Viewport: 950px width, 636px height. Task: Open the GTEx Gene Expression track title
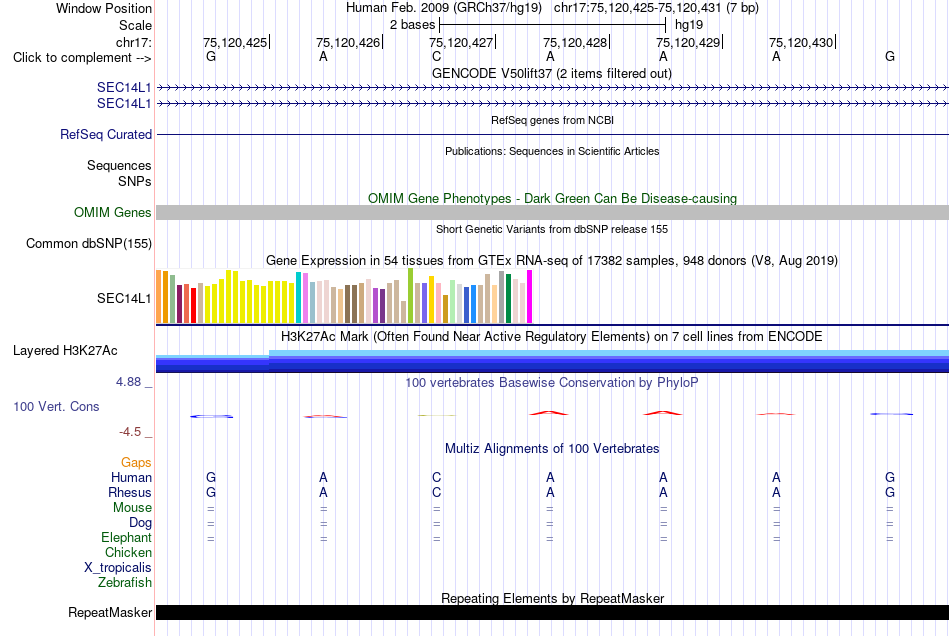pos(552,260)
